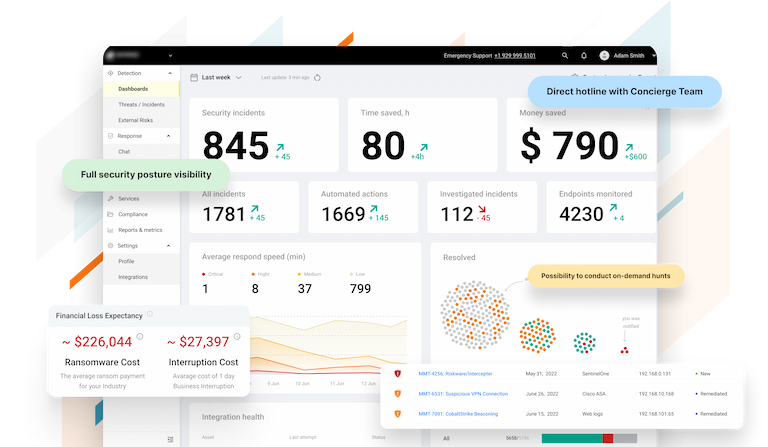Click the Low respond speed value 799
Image resolution: width=768 pixels, height=447 pixels.
(360, 289)
